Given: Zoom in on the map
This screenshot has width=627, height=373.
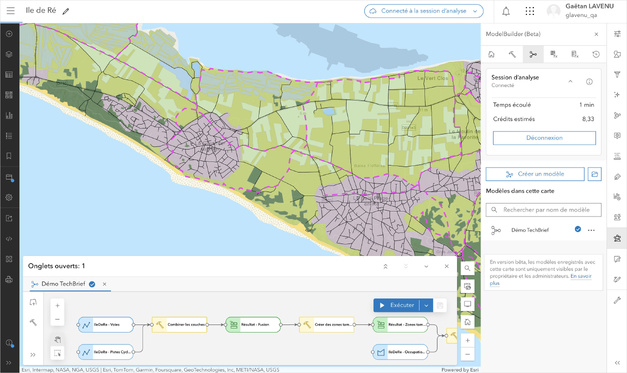Looking at the screenshot, I should coord(467,341).
